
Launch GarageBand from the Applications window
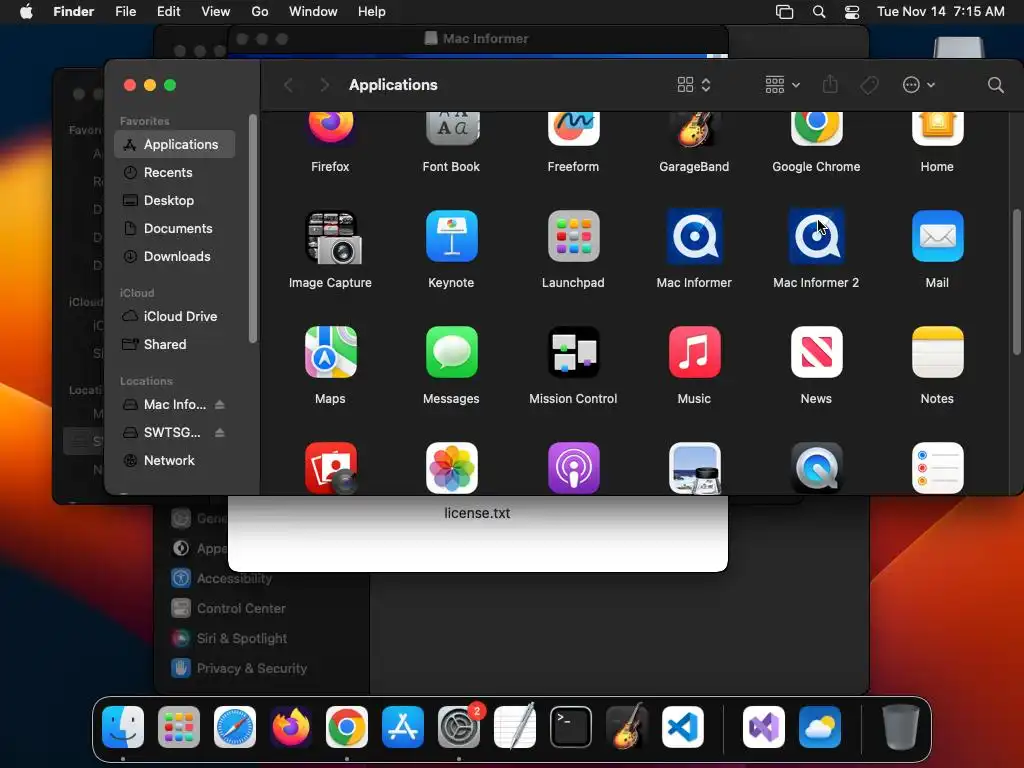point(694,128)
